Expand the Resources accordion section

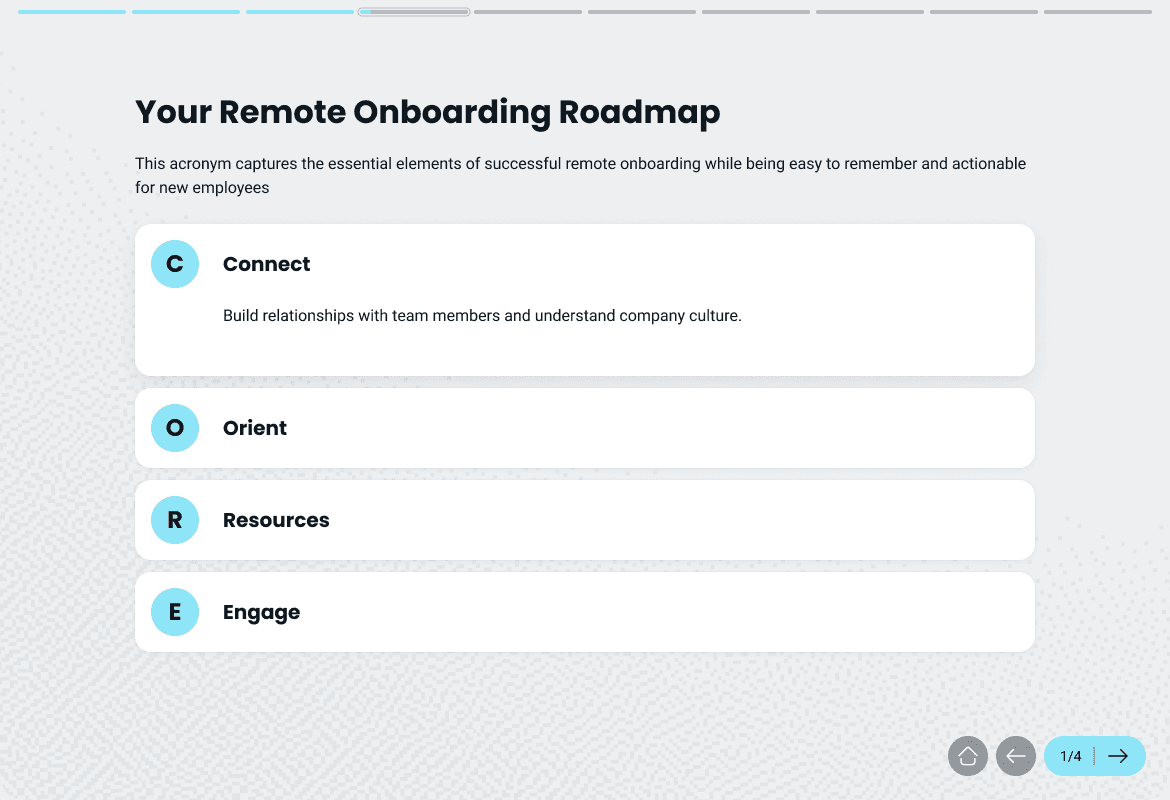[x=584, y=520]
